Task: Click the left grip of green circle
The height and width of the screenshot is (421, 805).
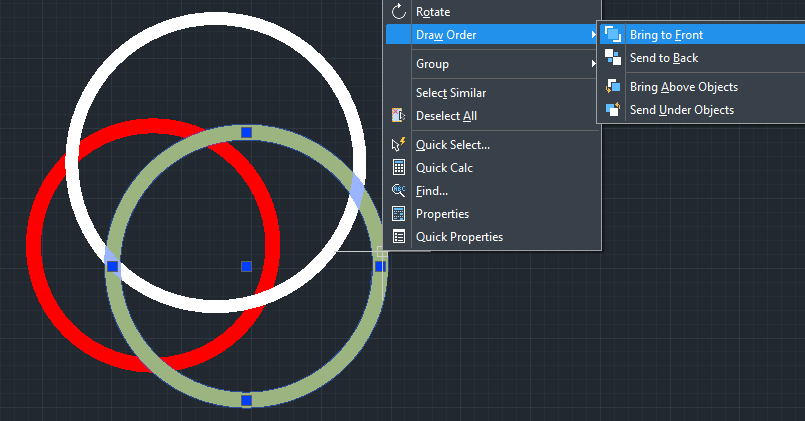Action: [x=112, y=266]
